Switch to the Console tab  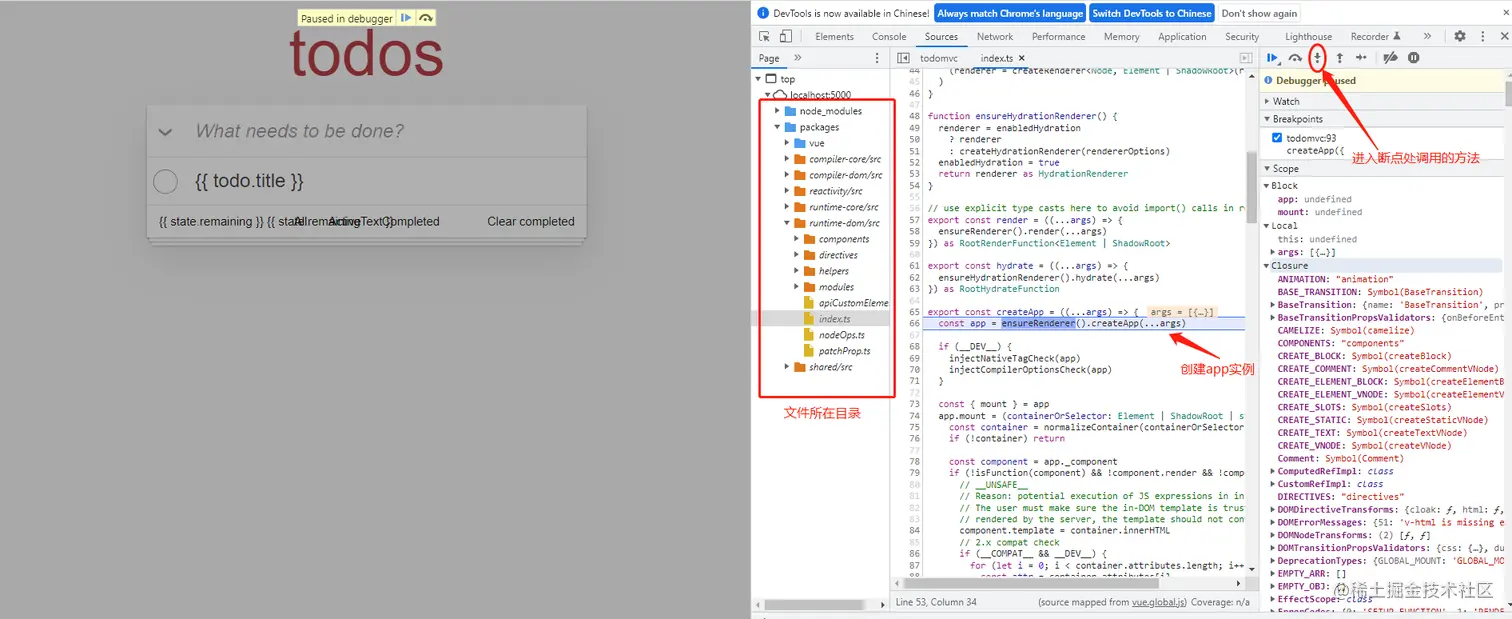[x=889, y=36]
